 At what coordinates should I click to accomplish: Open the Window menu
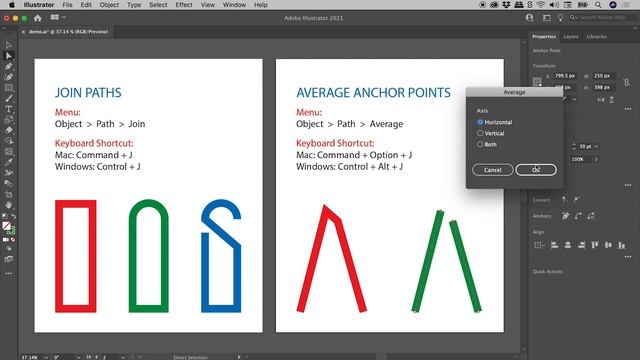tap(234, 5)
